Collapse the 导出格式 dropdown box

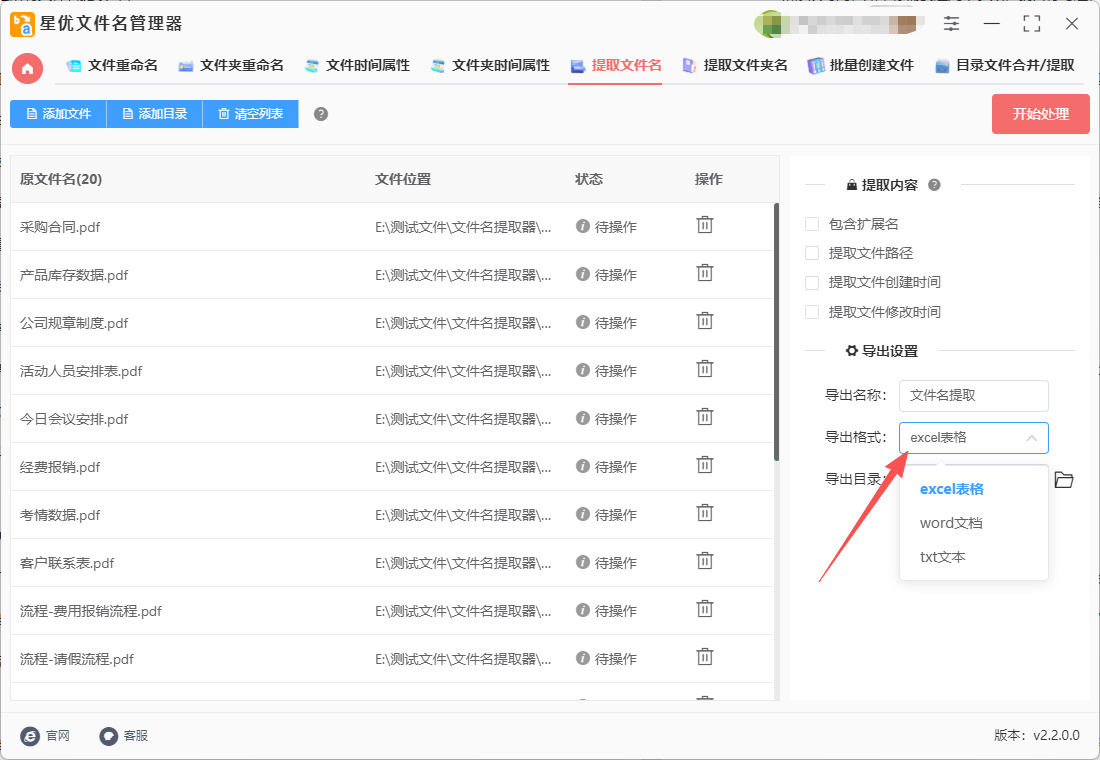973,438
